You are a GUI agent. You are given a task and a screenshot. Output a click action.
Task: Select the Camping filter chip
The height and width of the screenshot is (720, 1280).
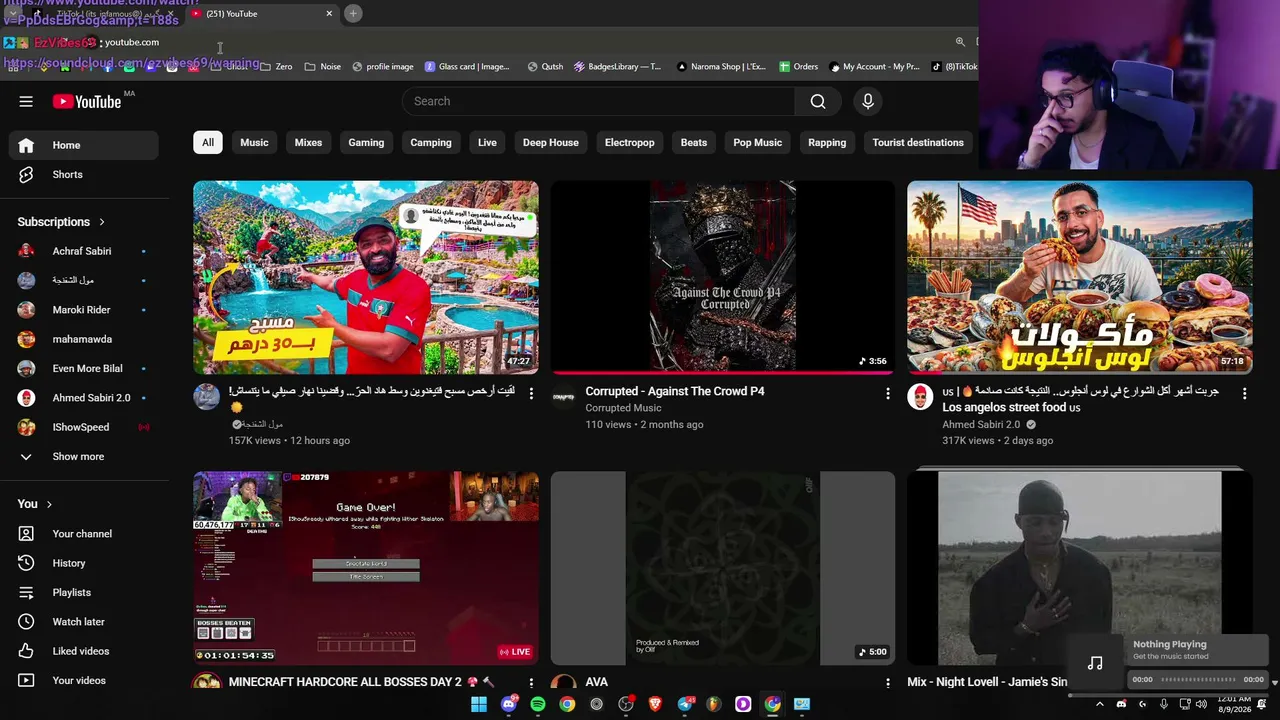(431, 142)
